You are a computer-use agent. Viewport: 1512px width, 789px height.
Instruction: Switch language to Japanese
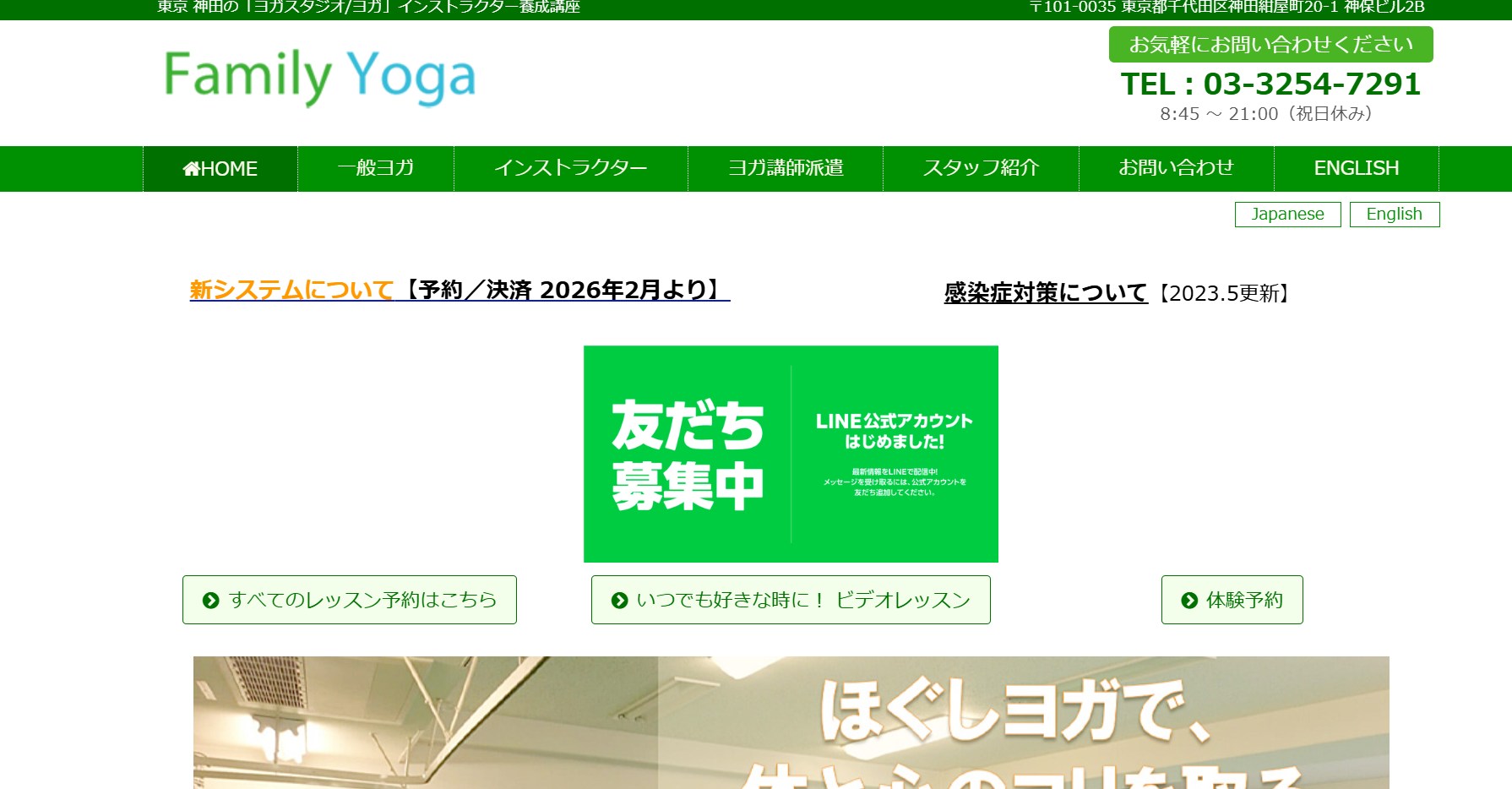click(x=1287, y=215)
